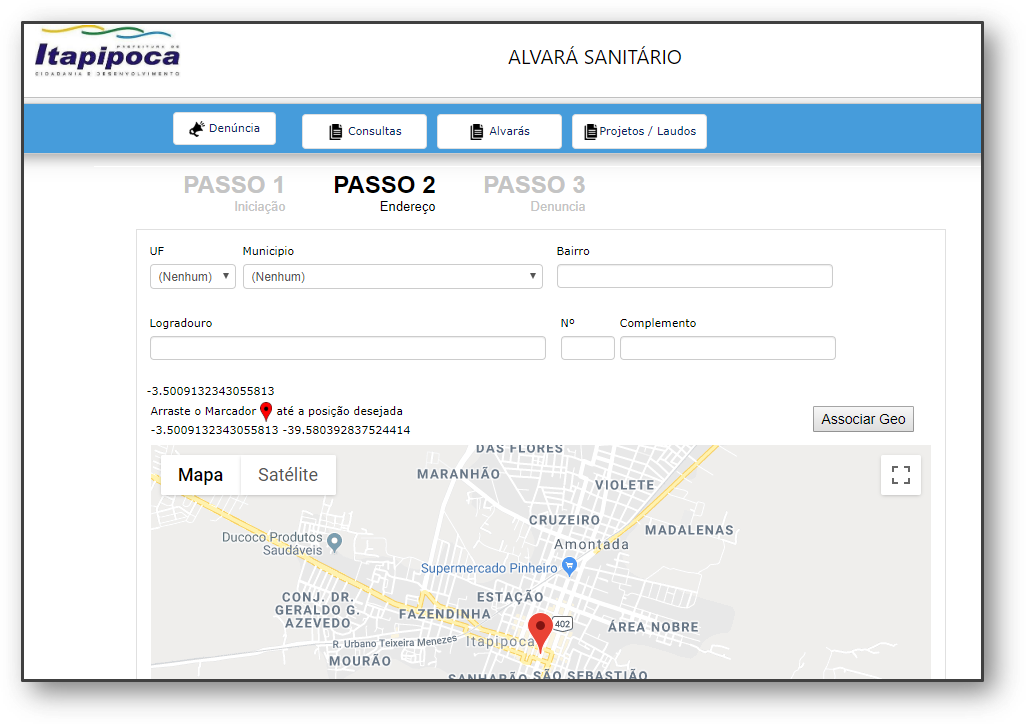
Task: Click the Nº number field
Action: pyautogui.click(x=587, y=348)
